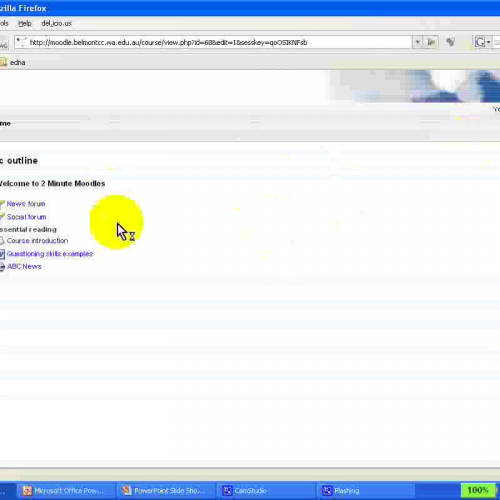The image size is (500, 500).
Task: Switch to Microsoft Office PowerPoint taskbar button
Action: [x=65, y=491]
